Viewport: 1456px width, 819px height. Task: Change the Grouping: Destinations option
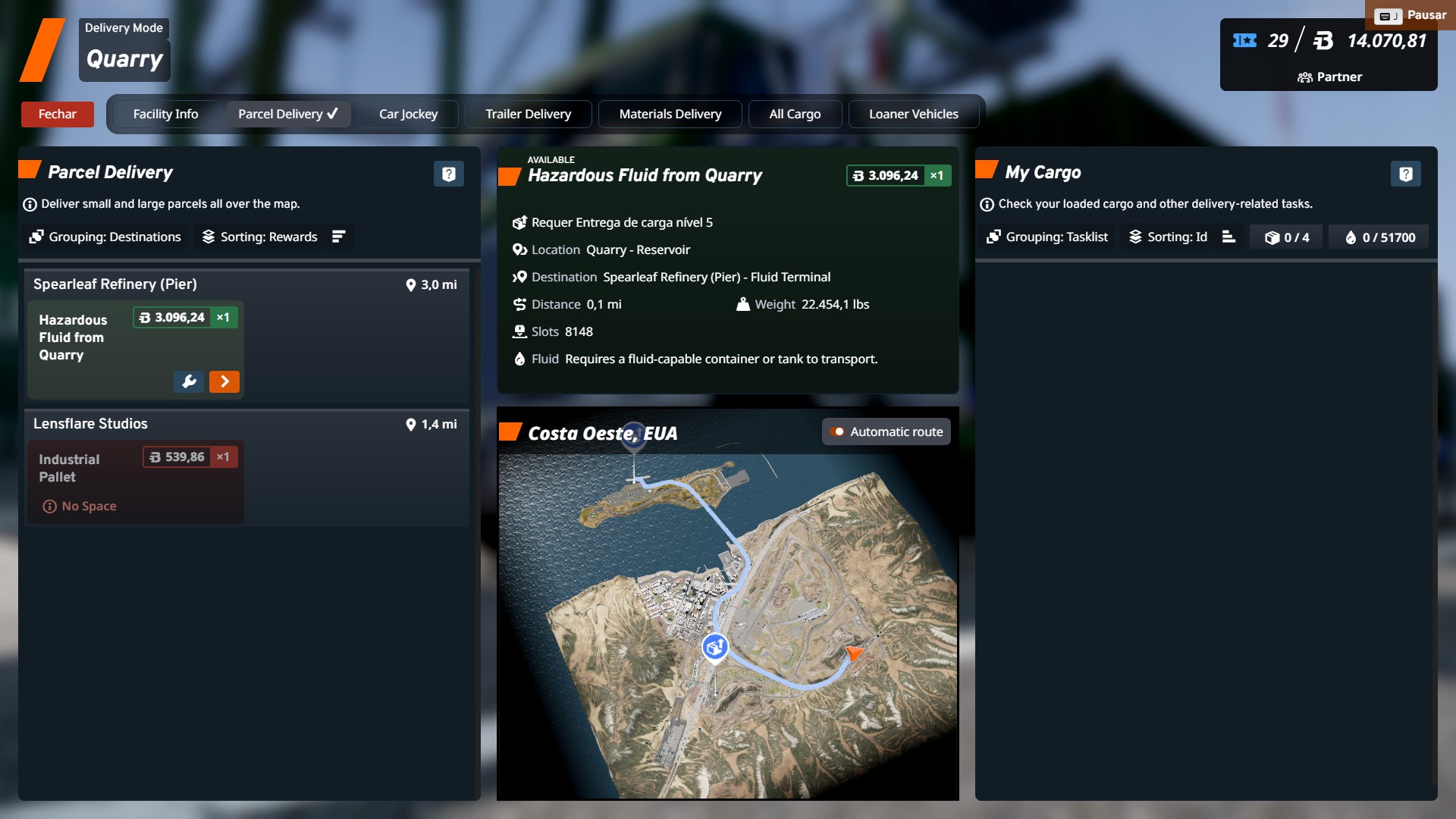click(x=105, y=237)
